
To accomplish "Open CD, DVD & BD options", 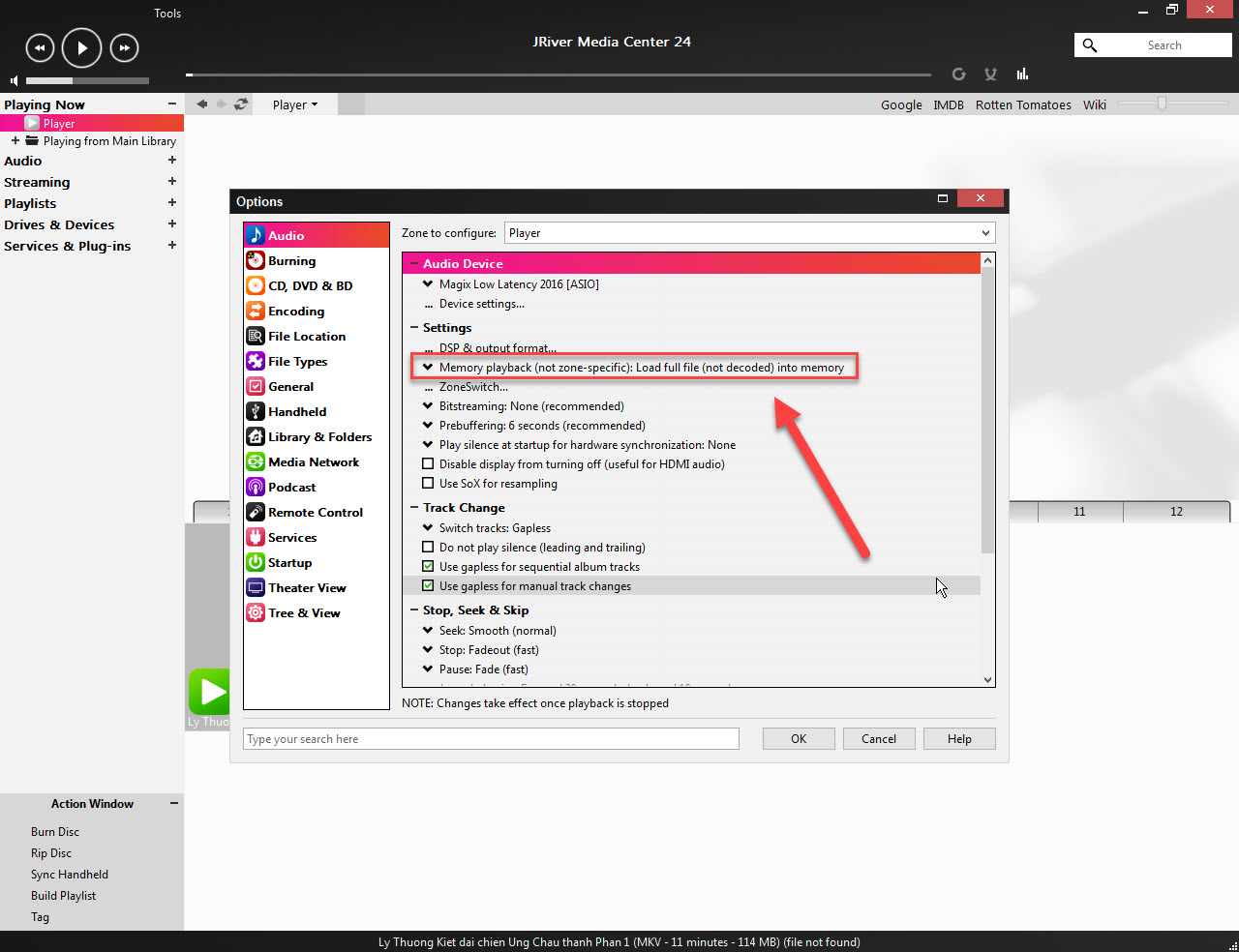I will pos(317,285).
